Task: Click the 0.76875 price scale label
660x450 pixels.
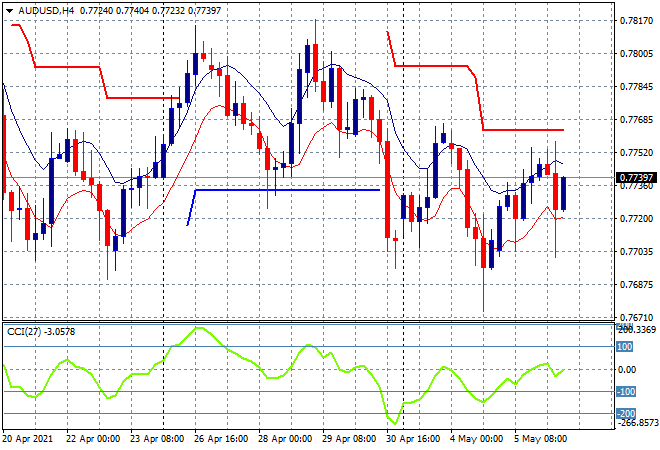Action: 636,285
